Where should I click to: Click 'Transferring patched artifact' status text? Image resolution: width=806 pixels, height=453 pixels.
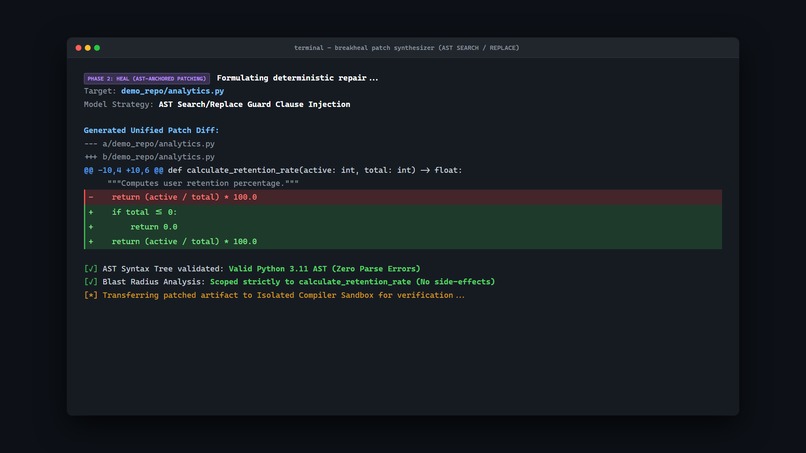click(x=284, y=295)
